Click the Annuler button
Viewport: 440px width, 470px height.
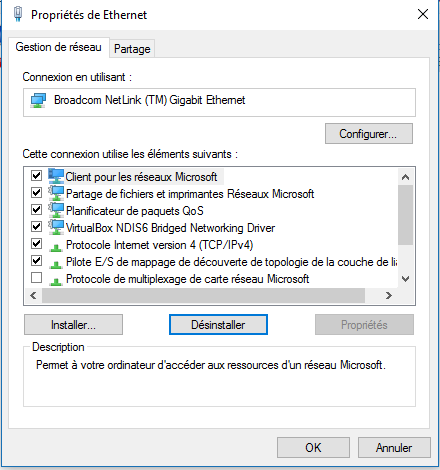click(x=394, y=448)
